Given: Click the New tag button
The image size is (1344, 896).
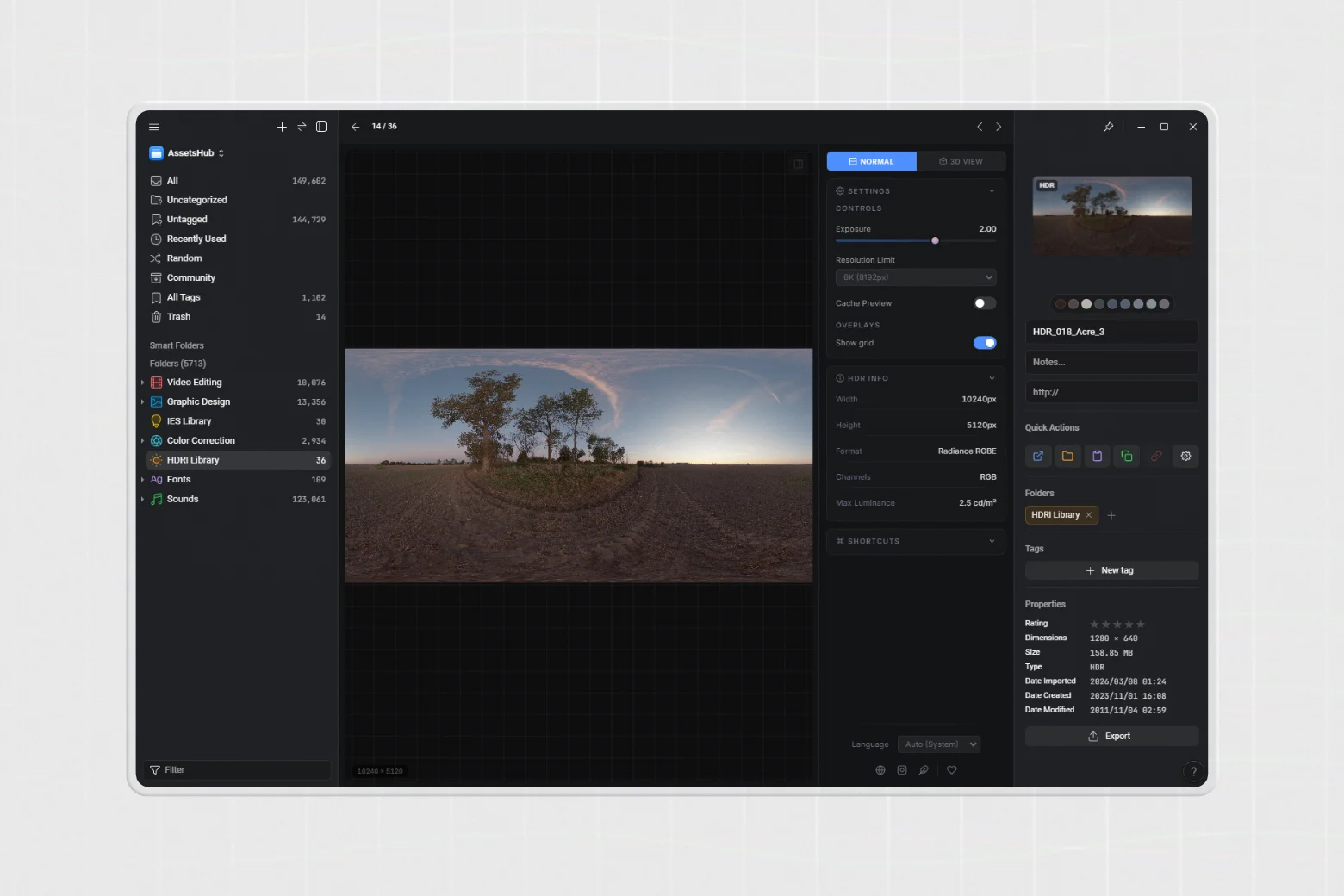Looking at the screenshot, I should [x=1111, y=570].
